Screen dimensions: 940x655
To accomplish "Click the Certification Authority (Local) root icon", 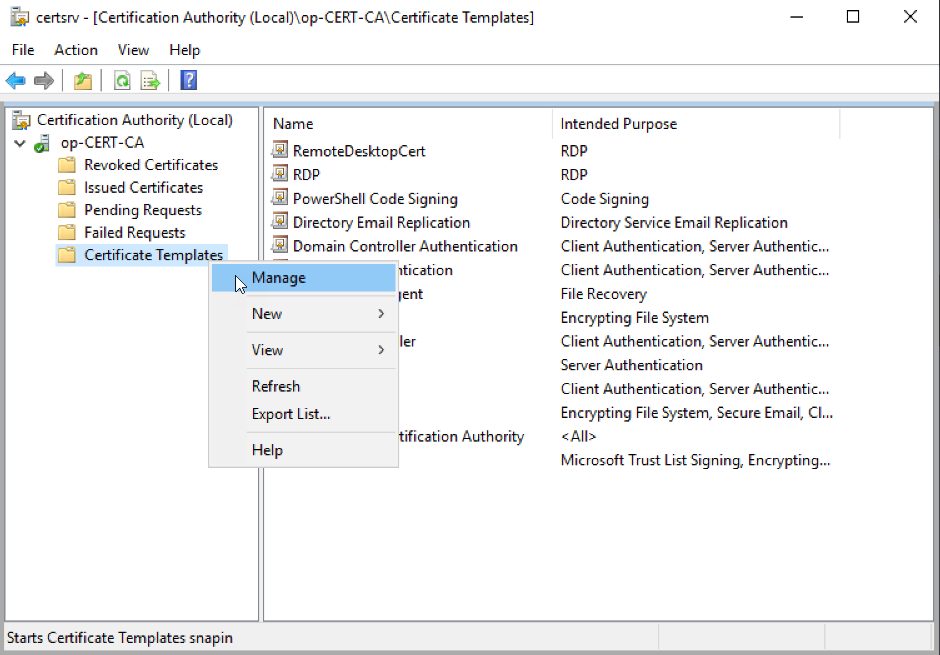I will [22, 120].
